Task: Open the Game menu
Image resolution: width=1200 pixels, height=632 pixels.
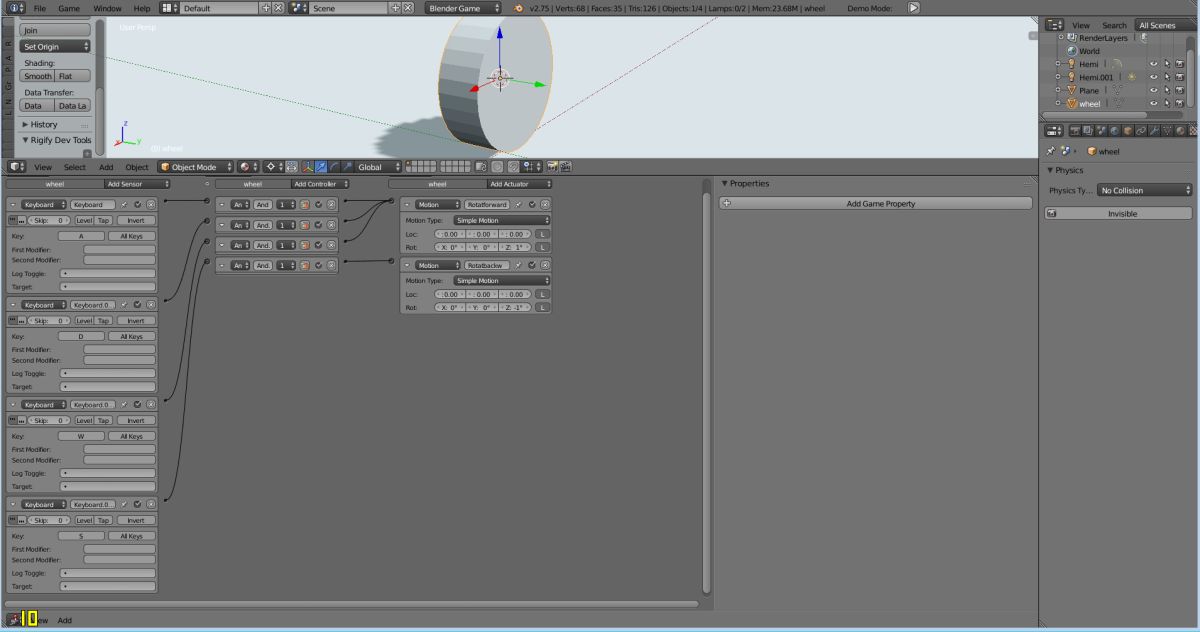Action: [x=69, y=7]
